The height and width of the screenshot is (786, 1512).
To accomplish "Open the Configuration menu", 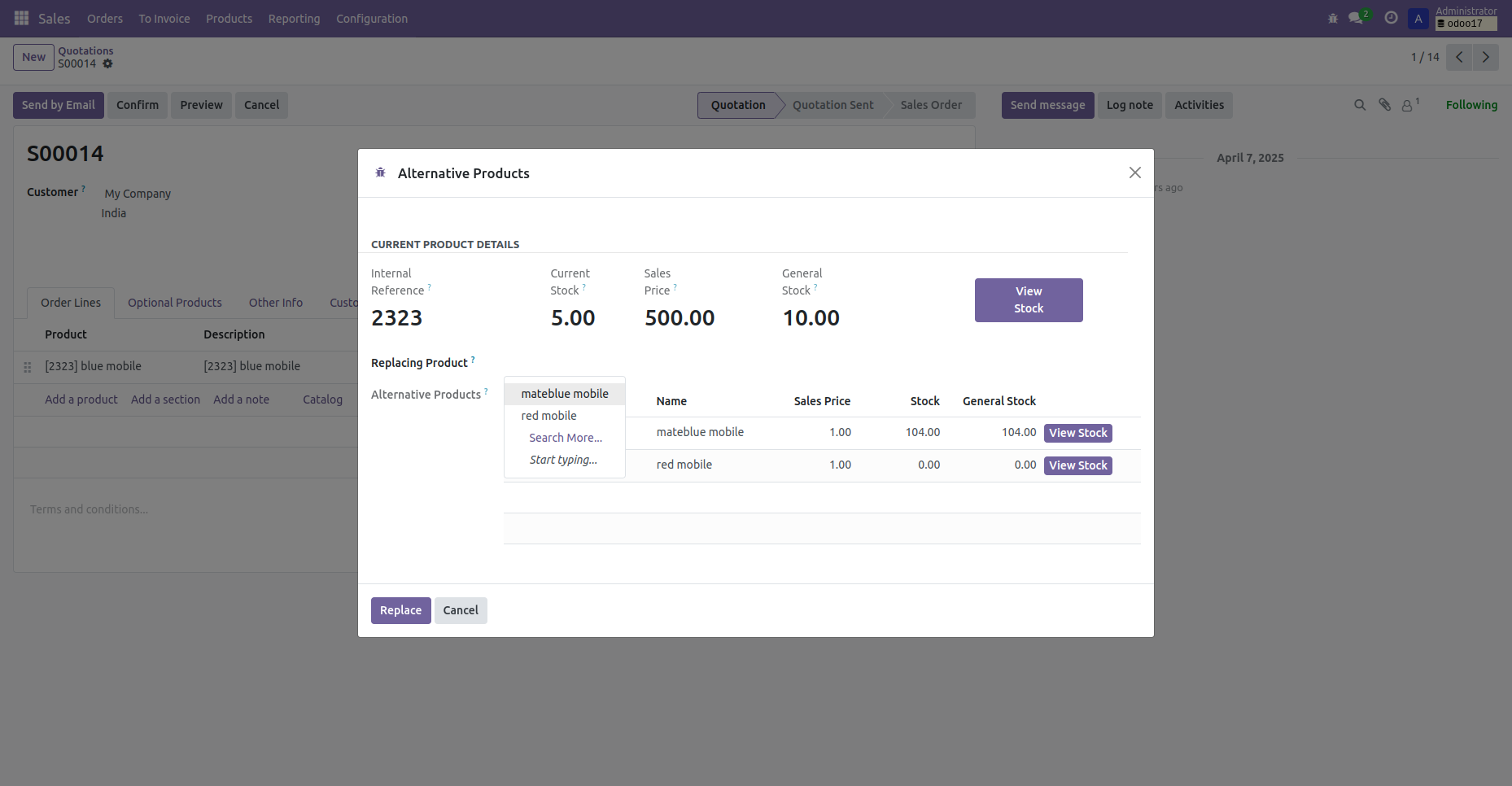I will point(371,19).
